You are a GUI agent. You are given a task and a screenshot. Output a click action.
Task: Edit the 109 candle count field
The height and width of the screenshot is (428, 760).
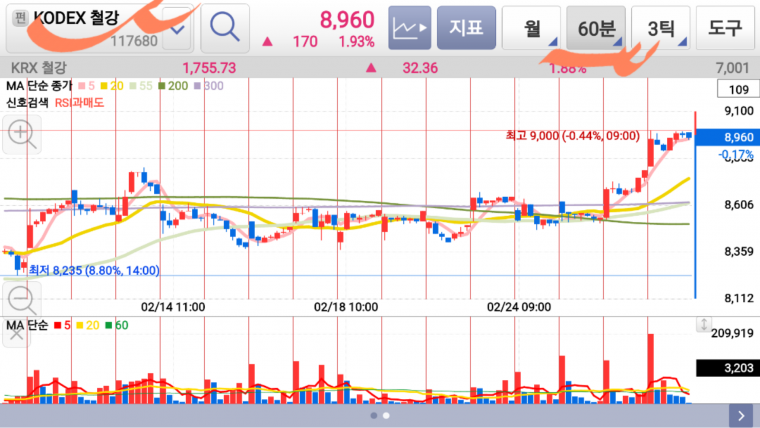(738, 89)
